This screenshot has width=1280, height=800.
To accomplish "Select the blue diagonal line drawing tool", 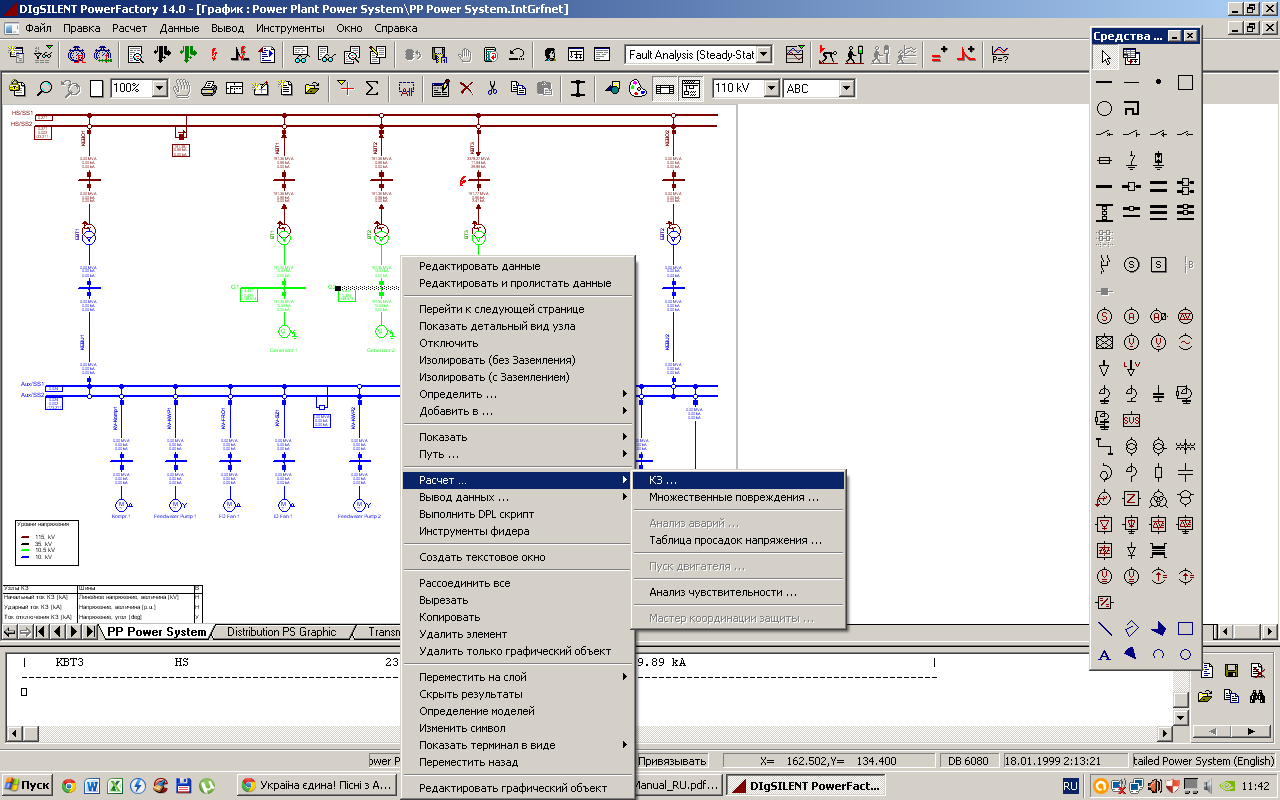I will click(x=1104, y=629).
